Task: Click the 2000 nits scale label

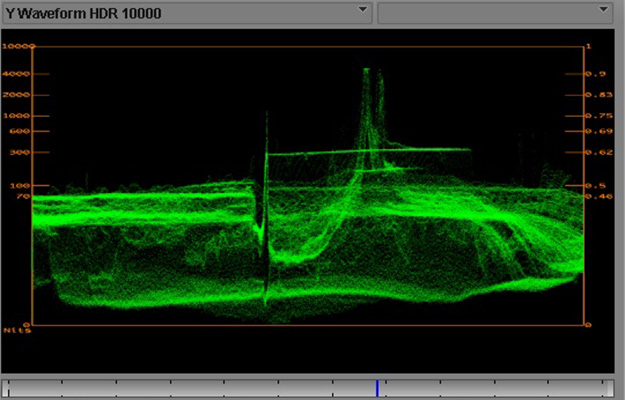Action: point(16,95)
